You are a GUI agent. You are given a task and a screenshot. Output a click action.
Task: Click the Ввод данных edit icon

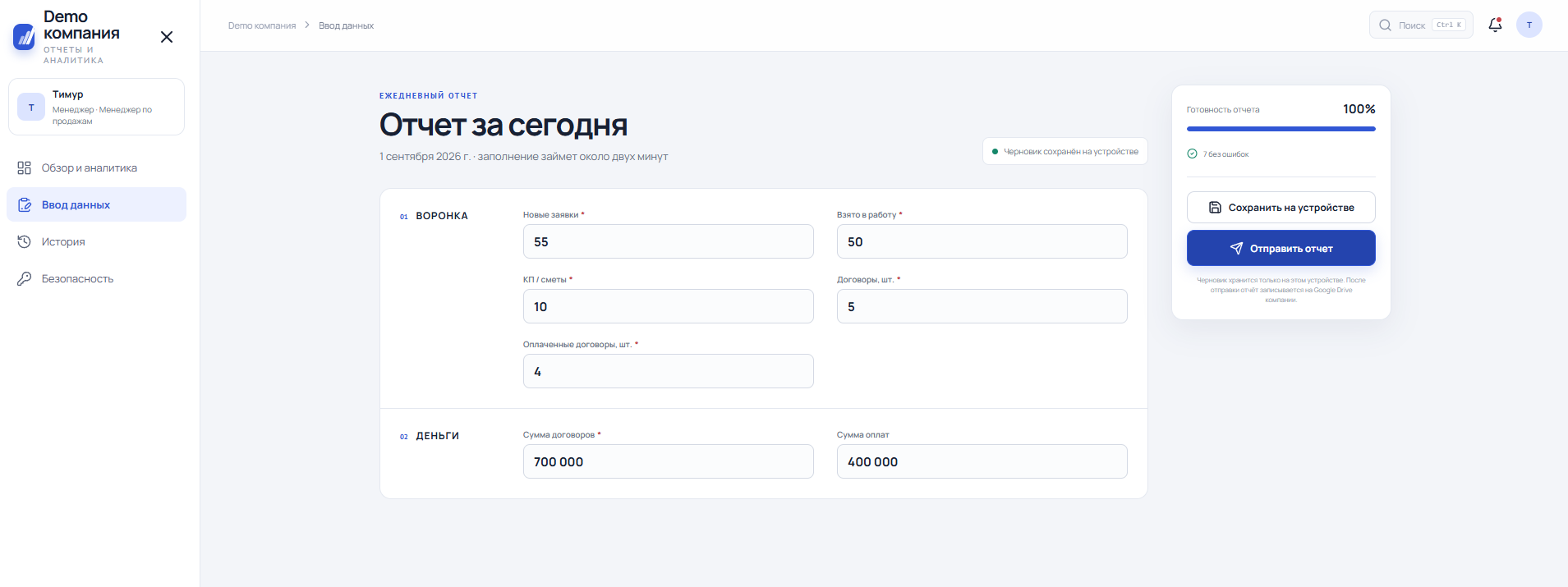[25, 204]
